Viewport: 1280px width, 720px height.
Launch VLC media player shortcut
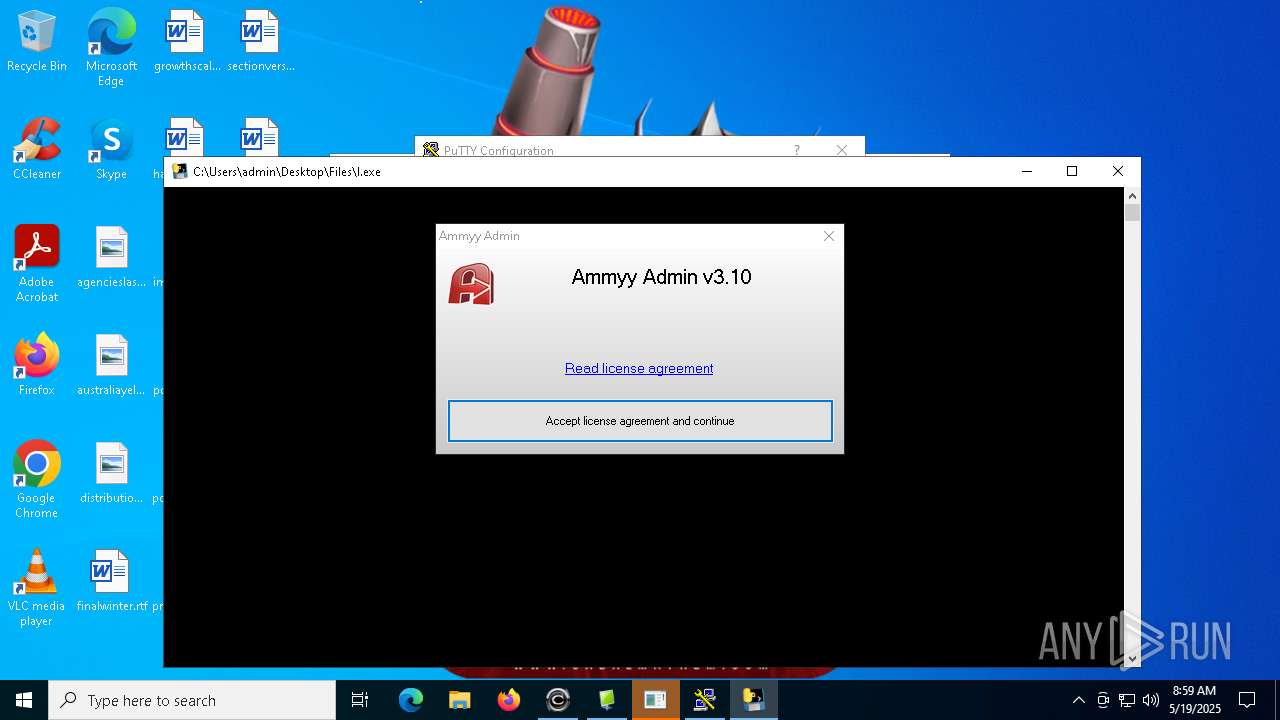coord(37,588)
